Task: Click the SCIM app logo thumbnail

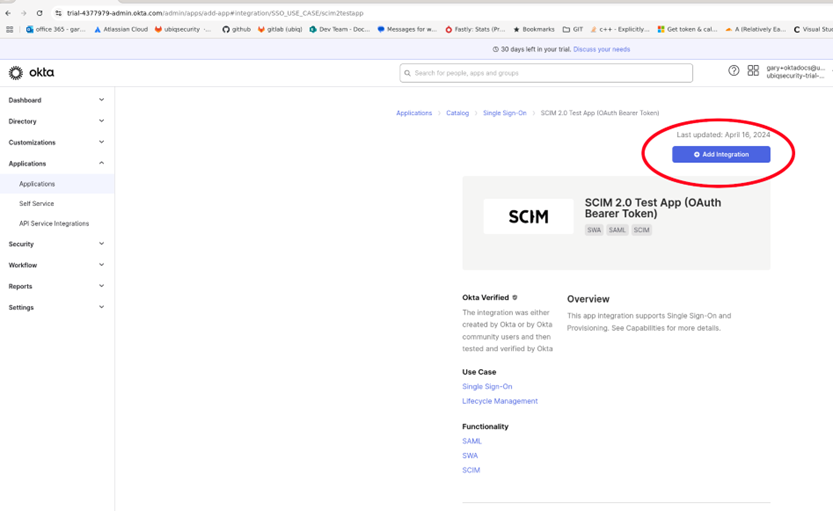Action: click(x=528, y=216)
